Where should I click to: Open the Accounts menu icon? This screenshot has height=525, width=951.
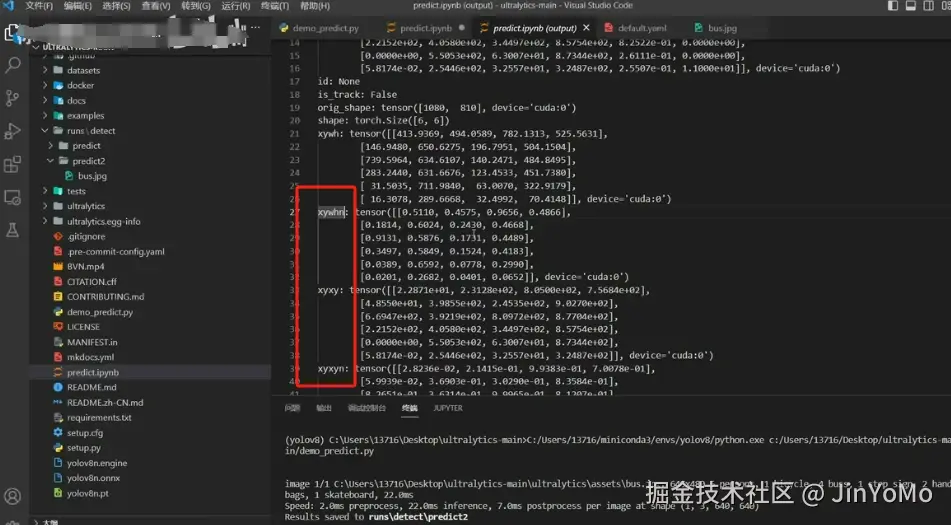point(12,497)
